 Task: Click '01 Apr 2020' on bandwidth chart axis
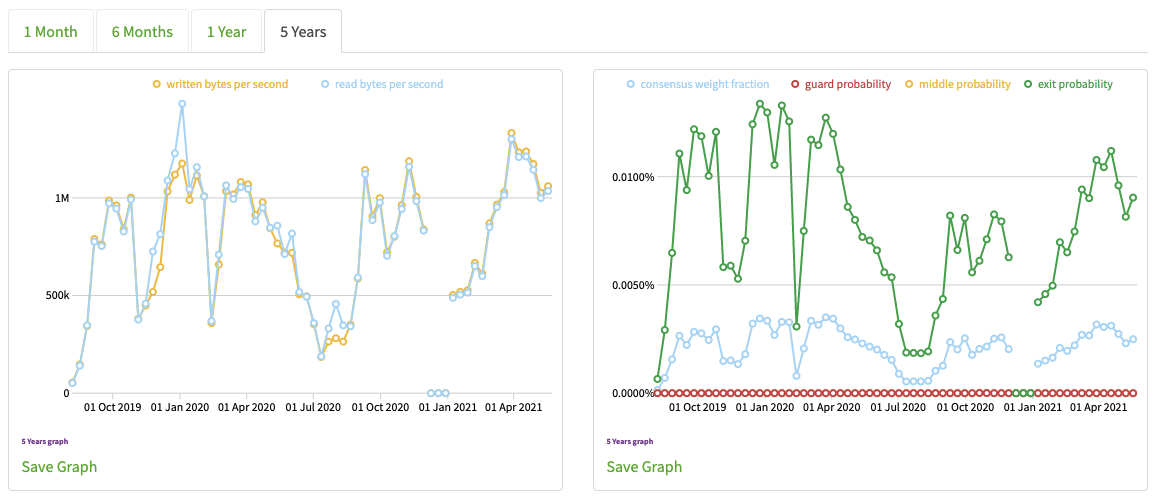pos(246,407)
